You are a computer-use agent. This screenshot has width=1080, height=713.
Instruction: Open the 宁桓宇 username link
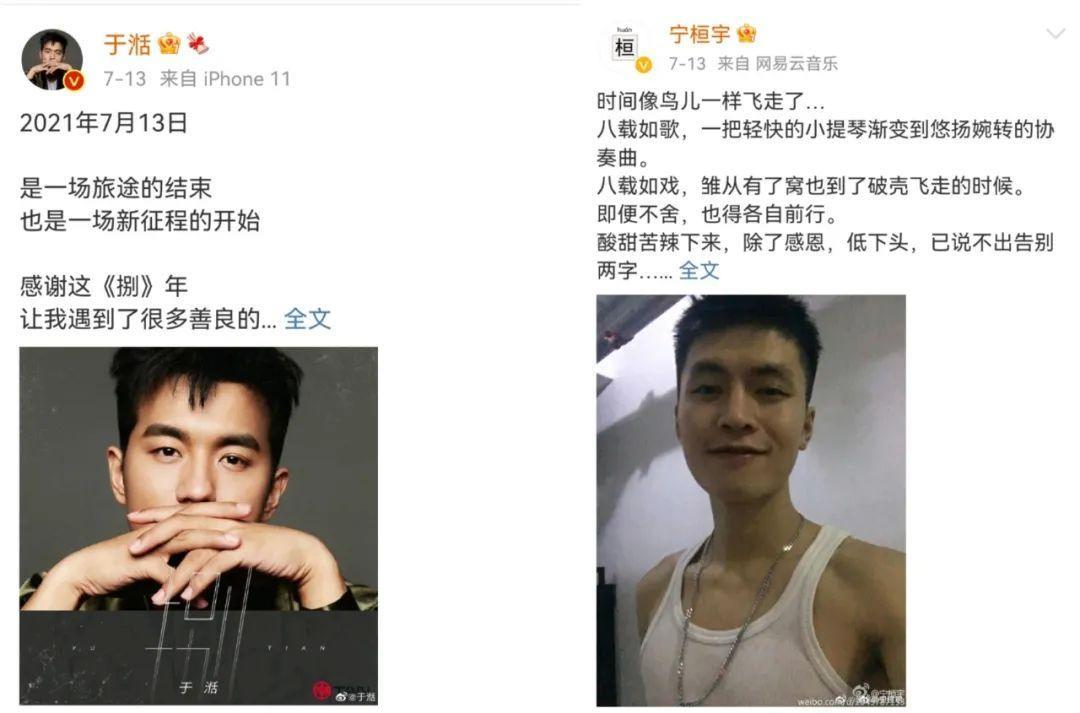pos(700,34)
